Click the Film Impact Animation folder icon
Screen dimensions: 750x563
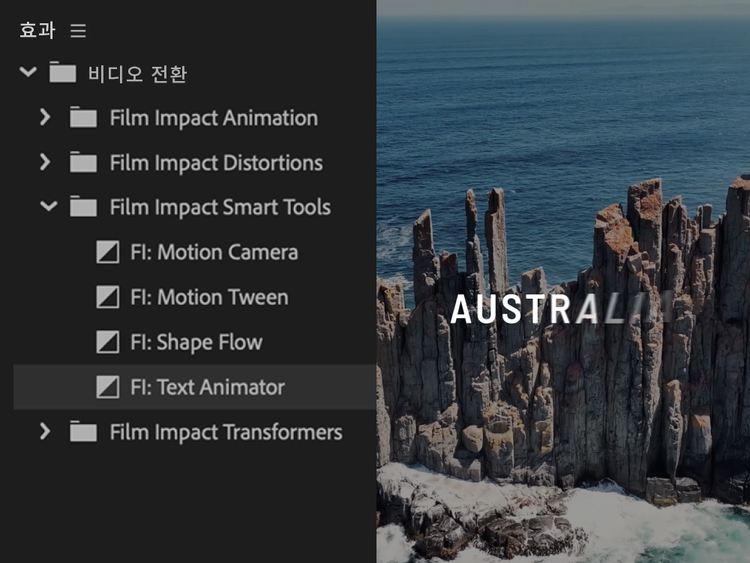[x=83, y=117]
